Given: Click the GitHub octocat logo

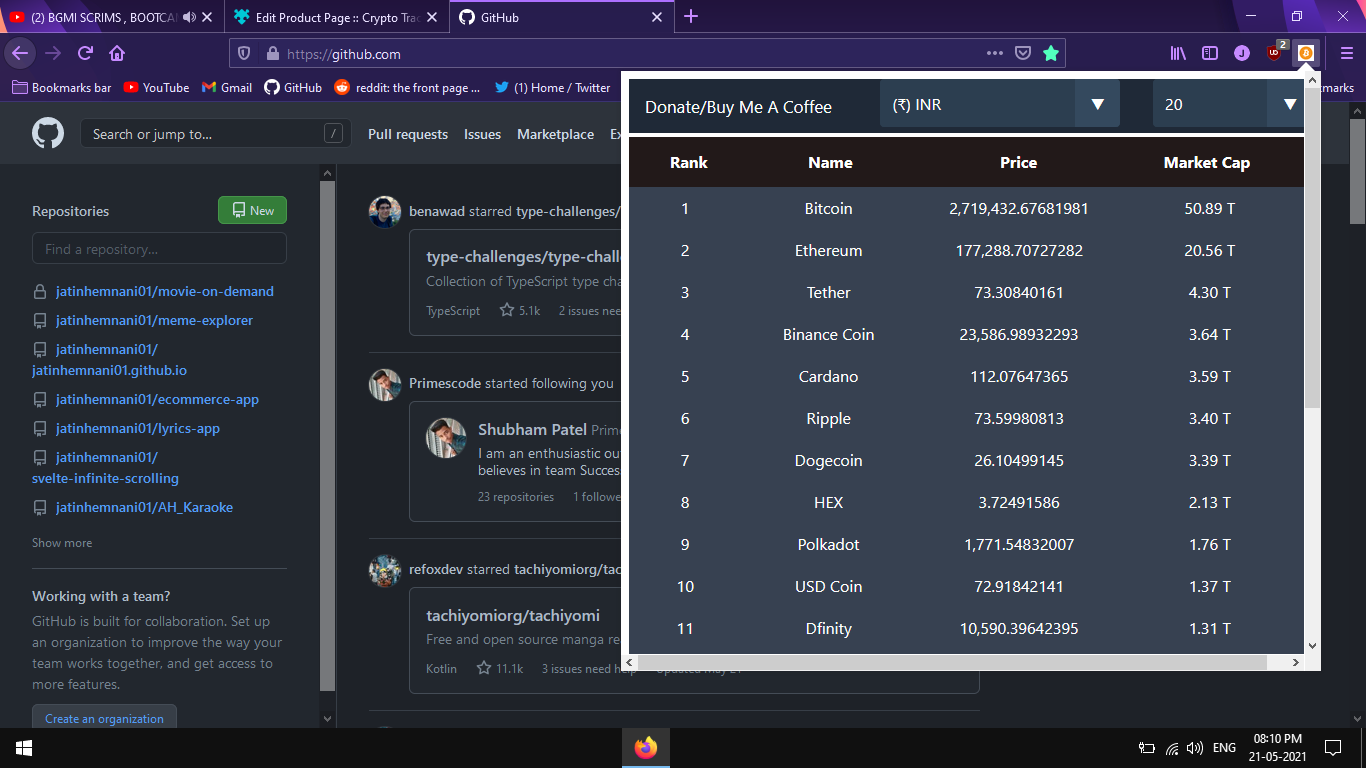Looking at the screenshot, I should click(48, 134).
